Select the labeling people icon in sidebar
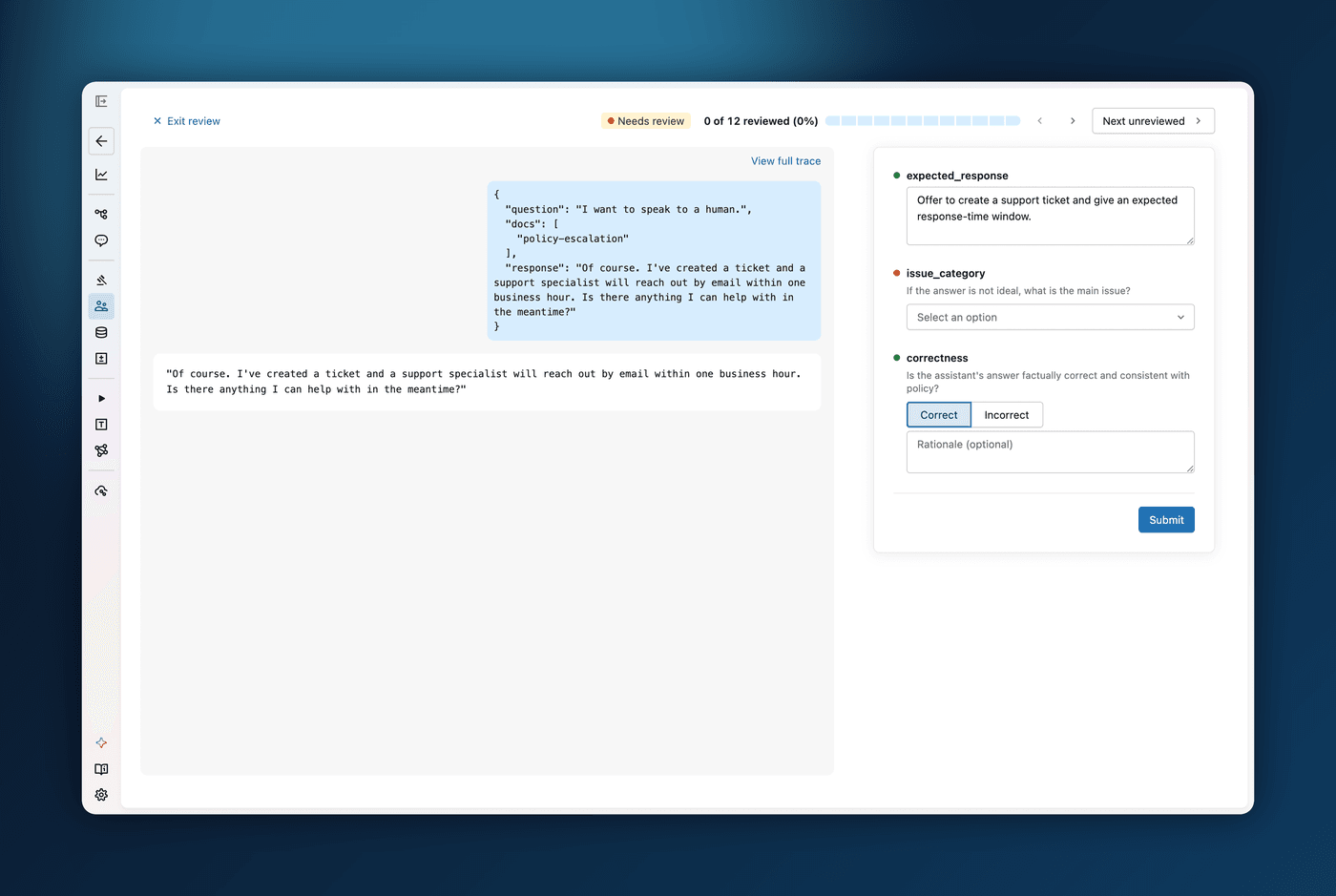 101,306
